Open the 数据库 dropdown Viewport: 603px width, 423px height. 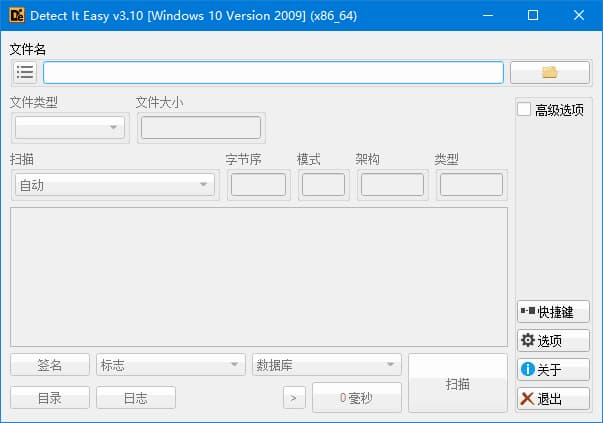pos(326,366)
